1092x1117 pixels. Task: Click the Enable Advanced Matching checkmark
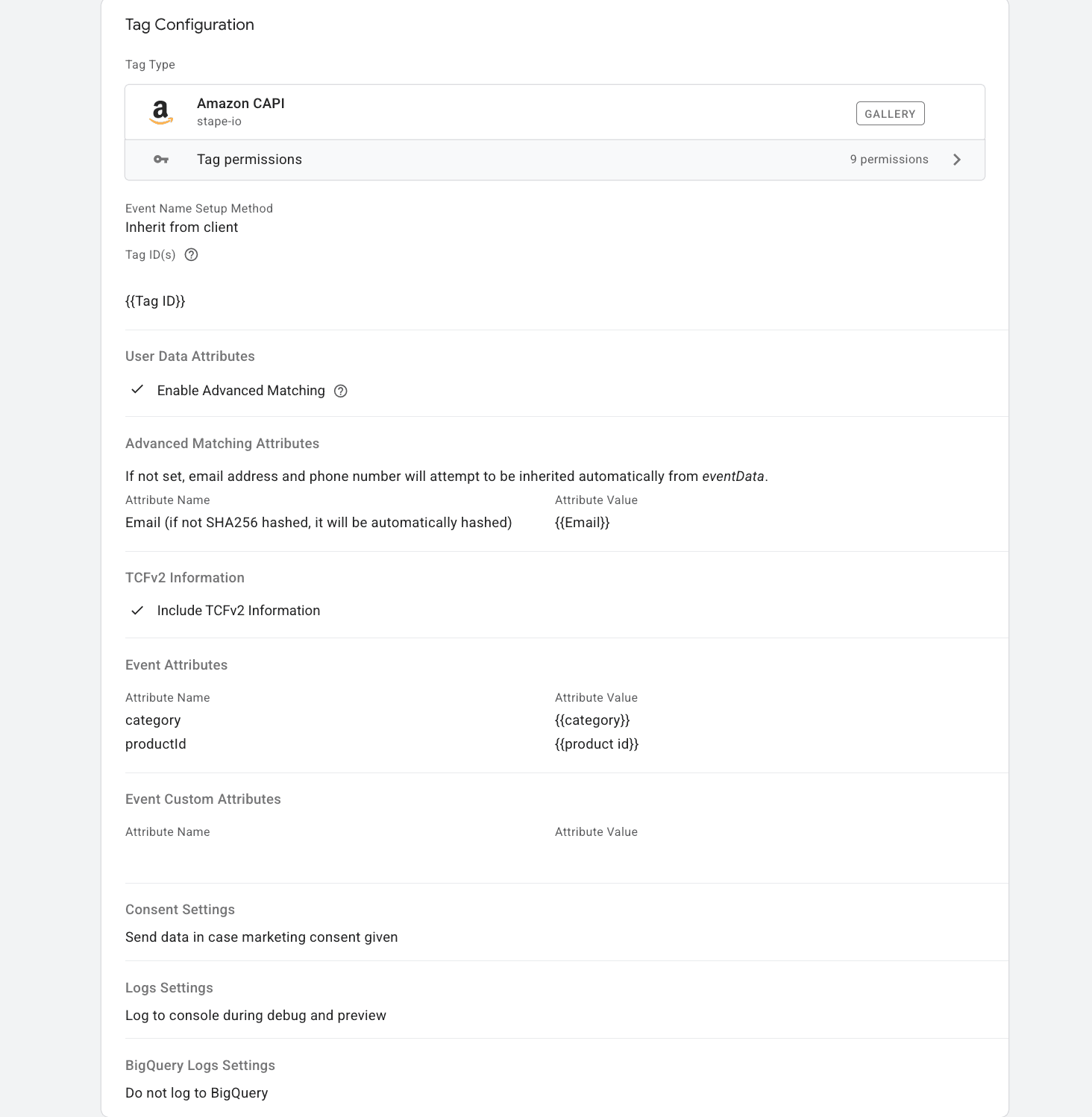tap(137, 390)
